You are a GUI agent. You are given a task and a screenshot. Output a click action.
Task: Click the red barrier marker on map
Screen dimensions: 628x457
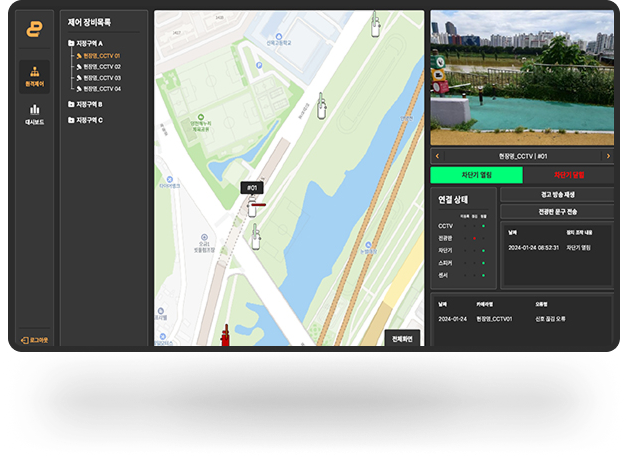click(x=226, y=337)
